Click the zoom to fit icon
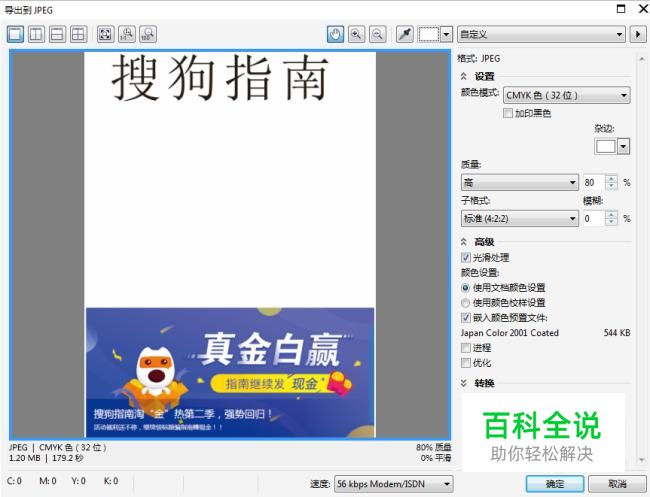Image resolution: width=650 pixels, height=497 pixels. pos(106,34)
